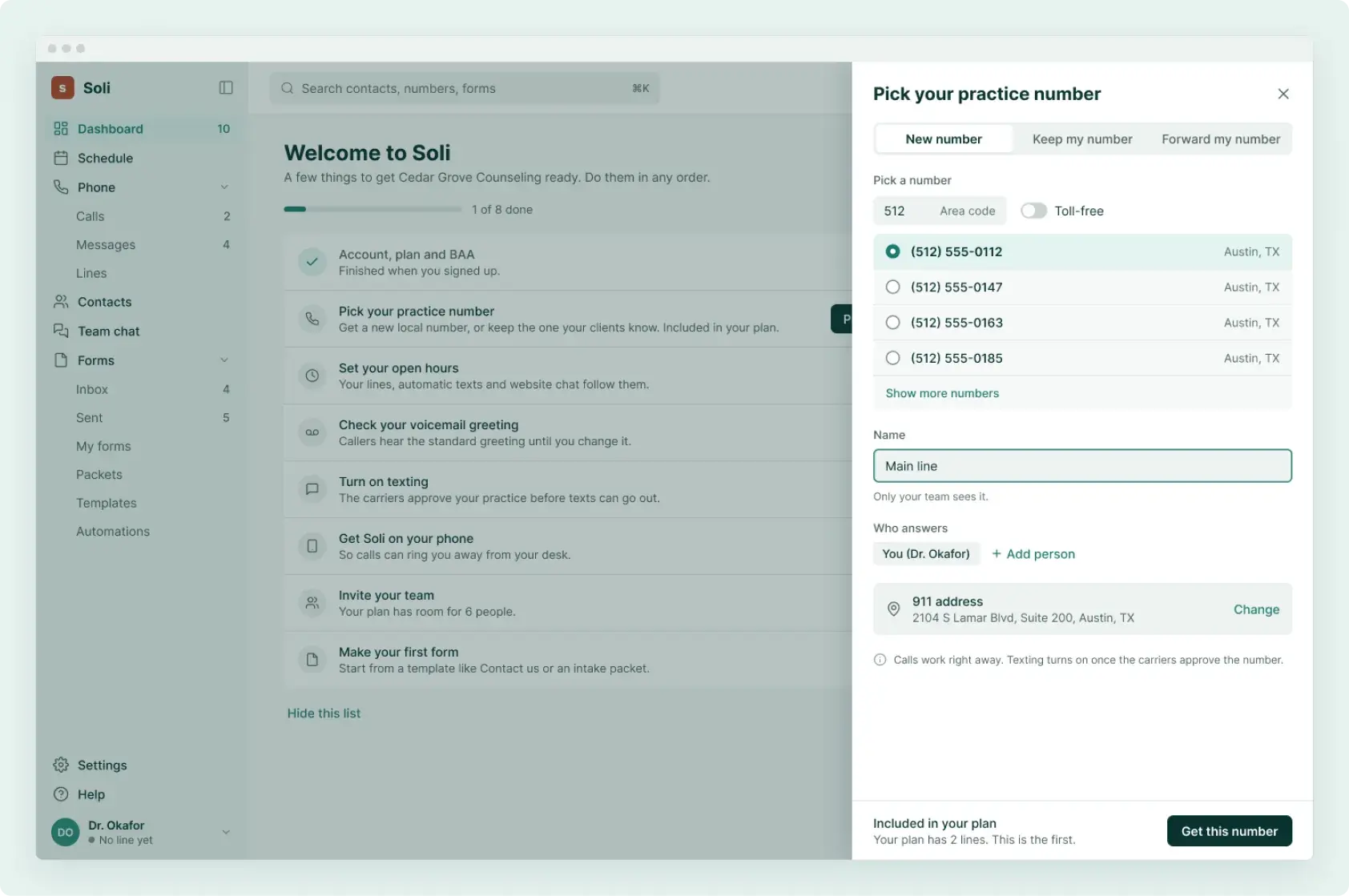Toggle the Toll-free switch
The width and height of the screenshot is (1349, 896).
click(x=1033, y=211)
